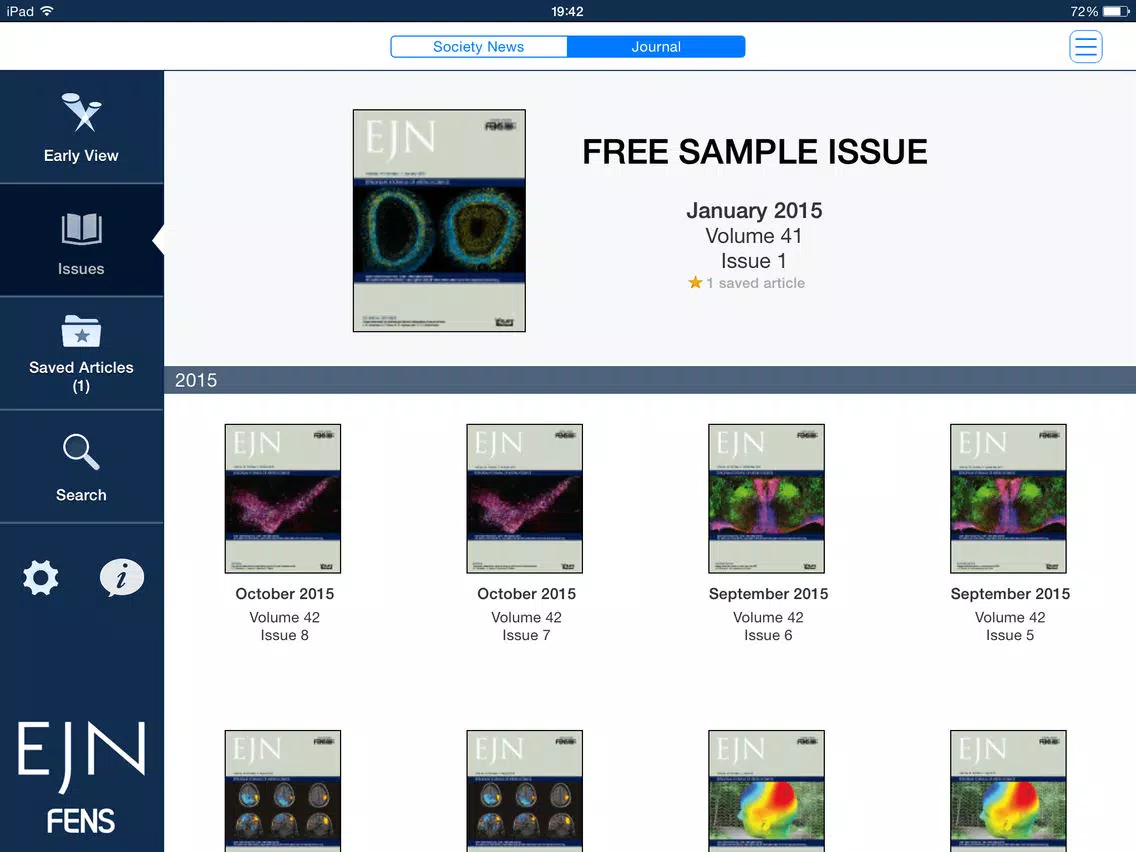Open fourth bottom-row cover with heatmap head
This screenshot has height=852, width=1136.
1008,790
